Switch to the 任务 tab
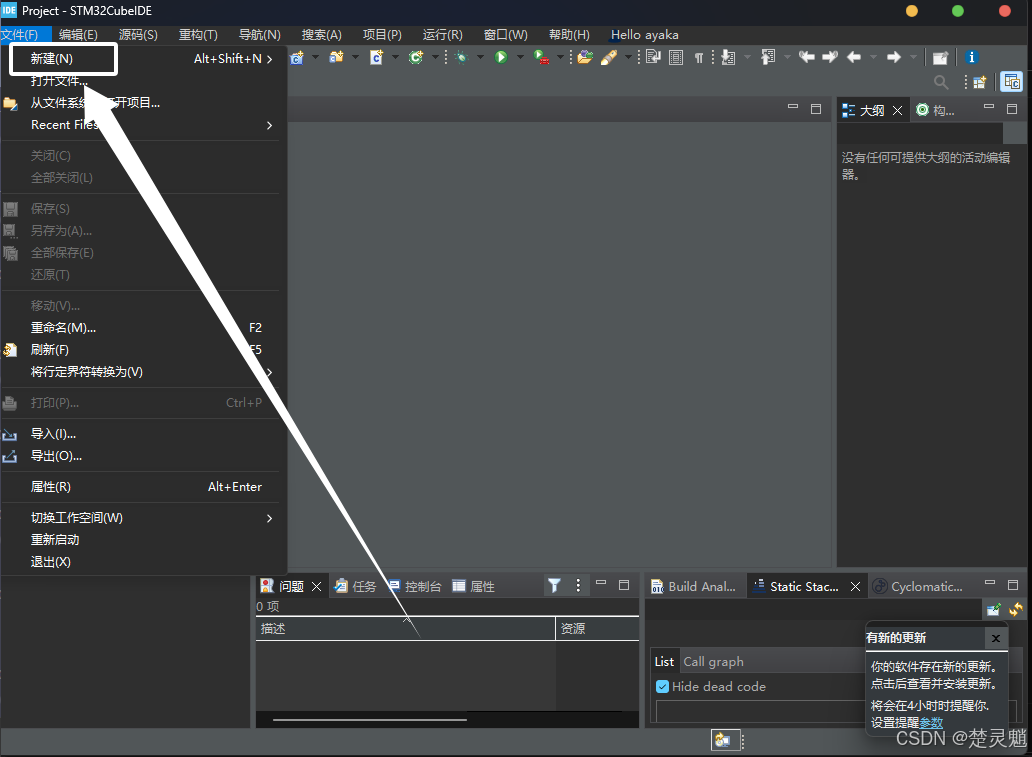The height and width of the screenshot is (757, 1032). [x=355, y=586]
